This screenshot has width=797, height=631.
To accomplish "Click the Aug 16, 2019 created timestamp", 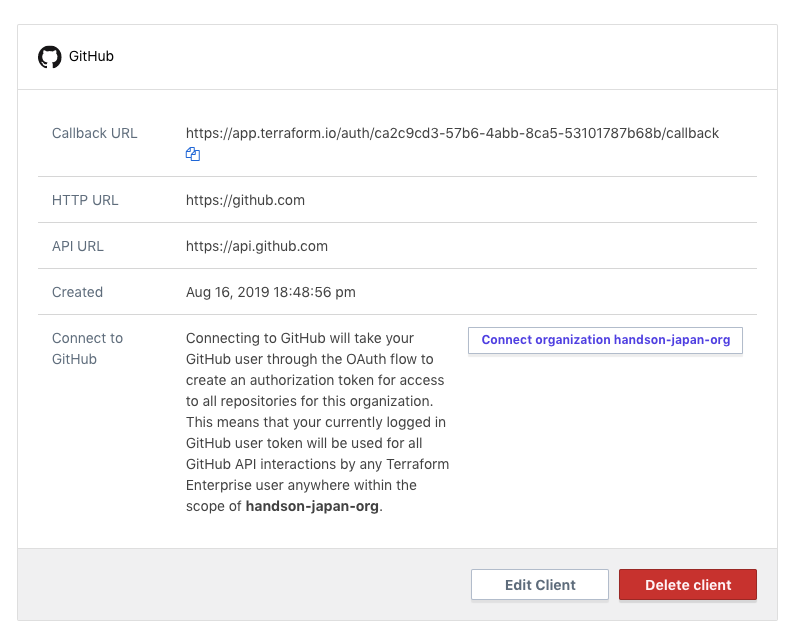I will pyautogui.click(x=270, y=292).
